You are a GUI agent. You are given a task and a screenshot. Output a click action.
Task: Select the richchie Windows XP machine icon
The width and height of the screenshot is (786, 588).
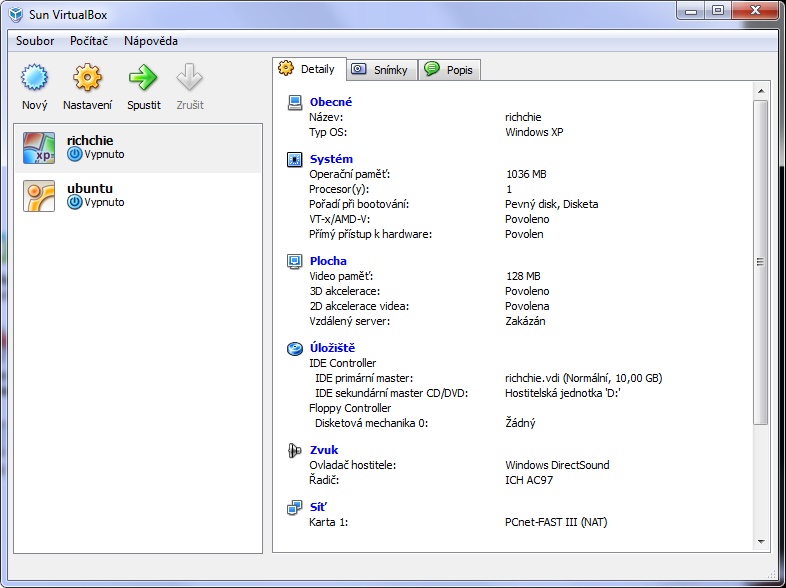pos(40,147)
